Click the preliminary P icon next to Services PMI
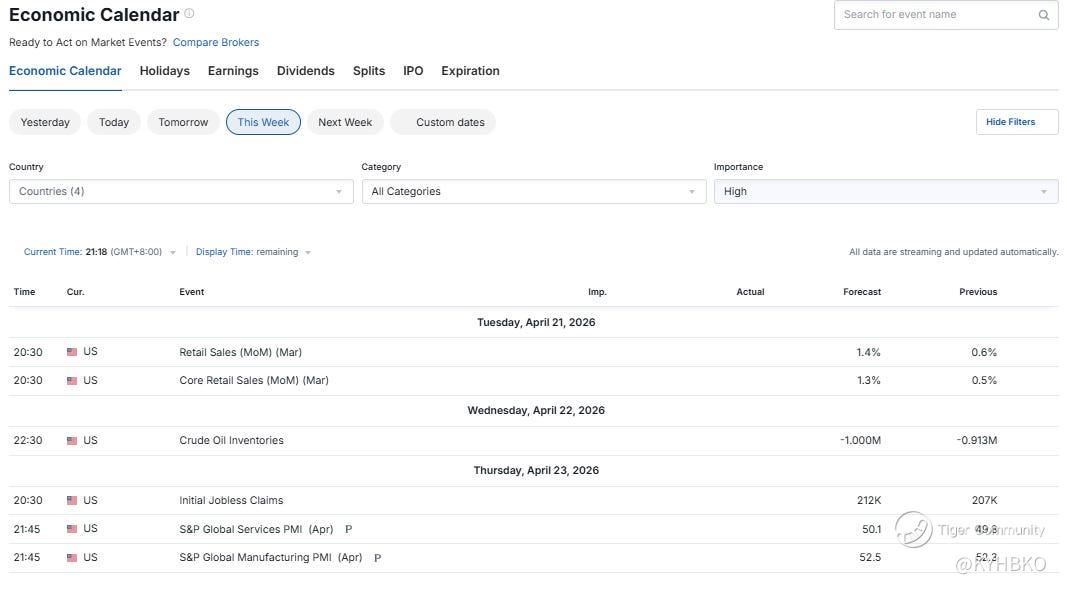The image size is (1067, 589). 348,529
